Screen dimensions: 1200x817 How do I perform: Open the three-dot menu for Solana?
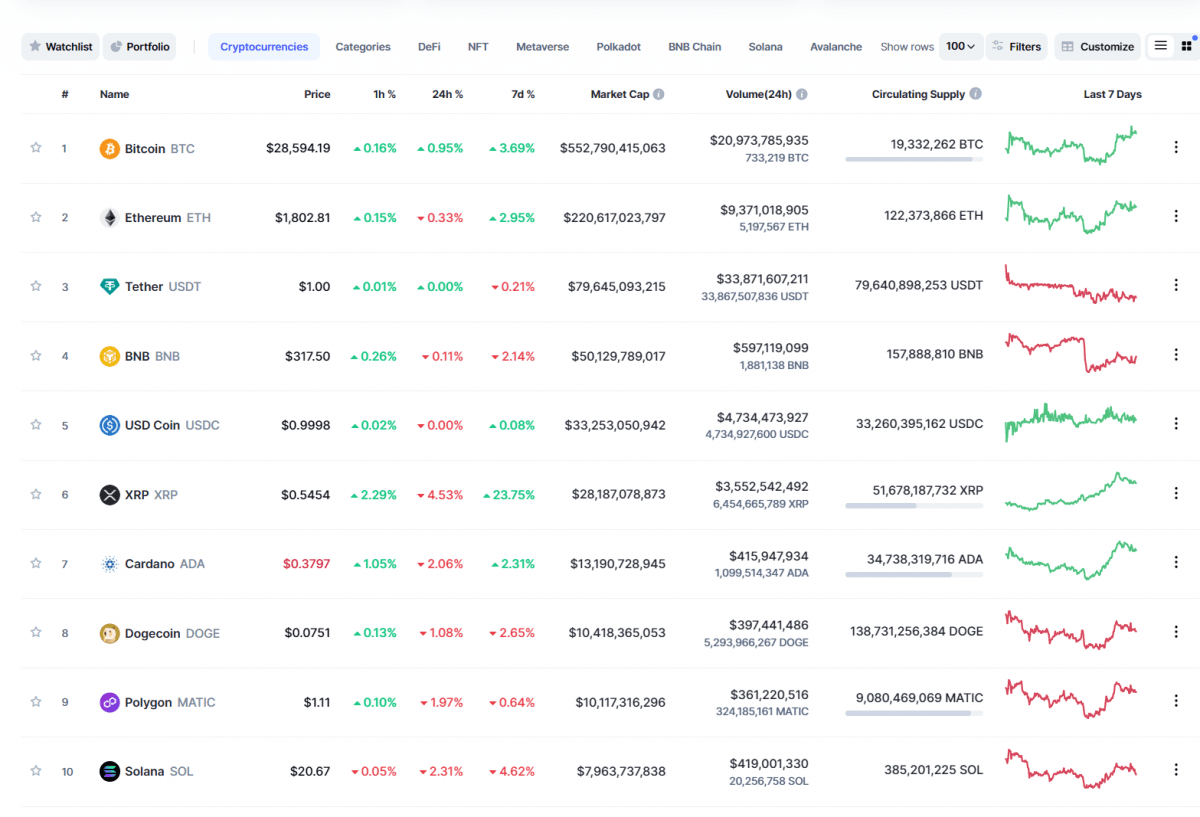click(1176, 769)
